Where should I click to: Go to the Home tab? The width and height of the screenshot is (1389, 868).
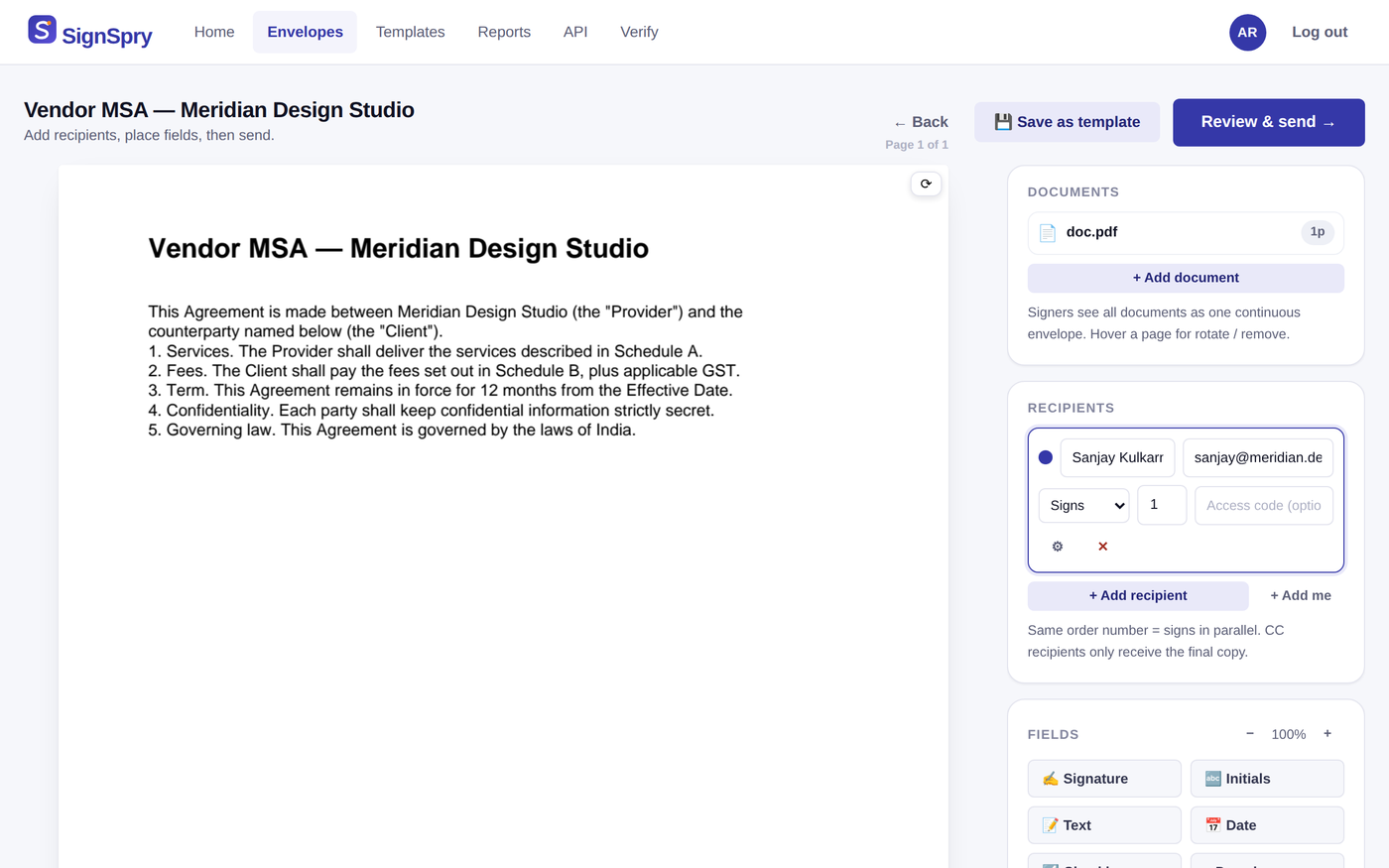point(214,32)
